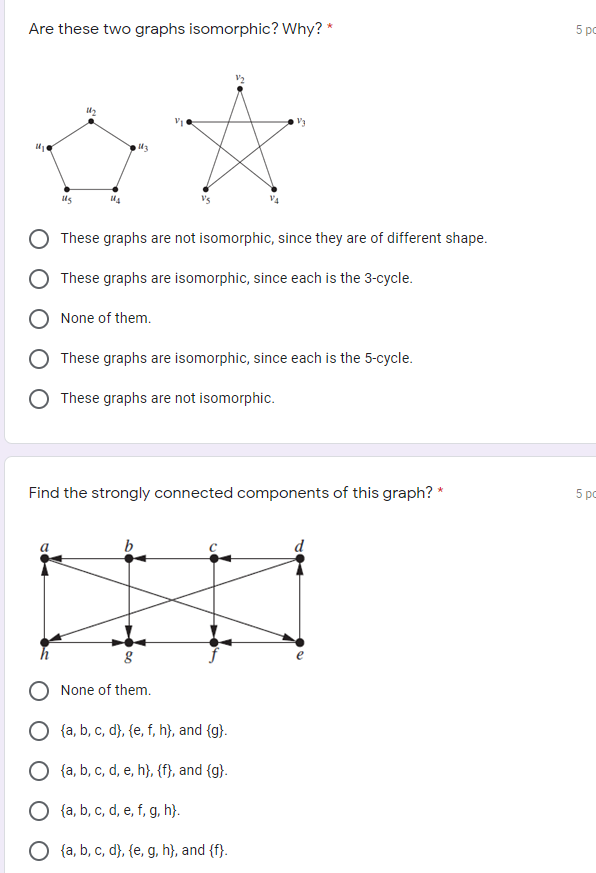
Task: Click the first question card area
Action: click(x=298, y=220)
